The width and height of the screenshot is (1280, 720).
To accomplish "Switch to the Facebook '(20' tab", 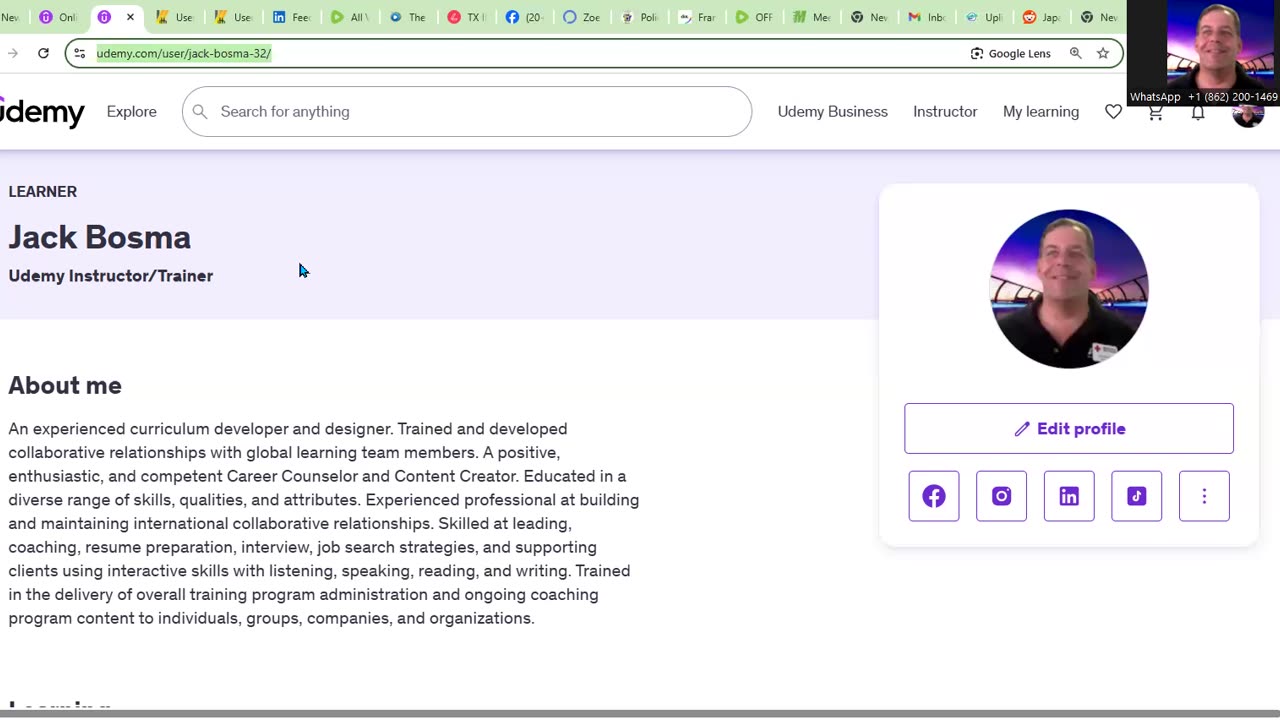I will click(524, 17).
